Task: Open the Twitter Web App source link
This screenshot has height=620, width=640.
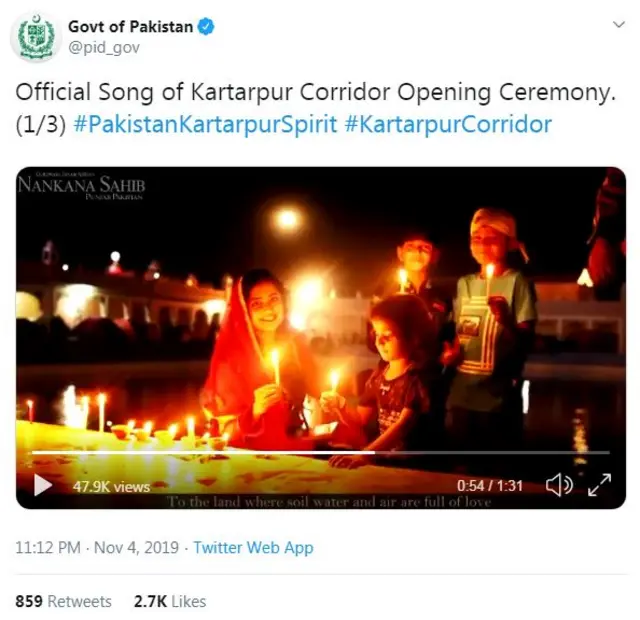Action: coord(253,547)
